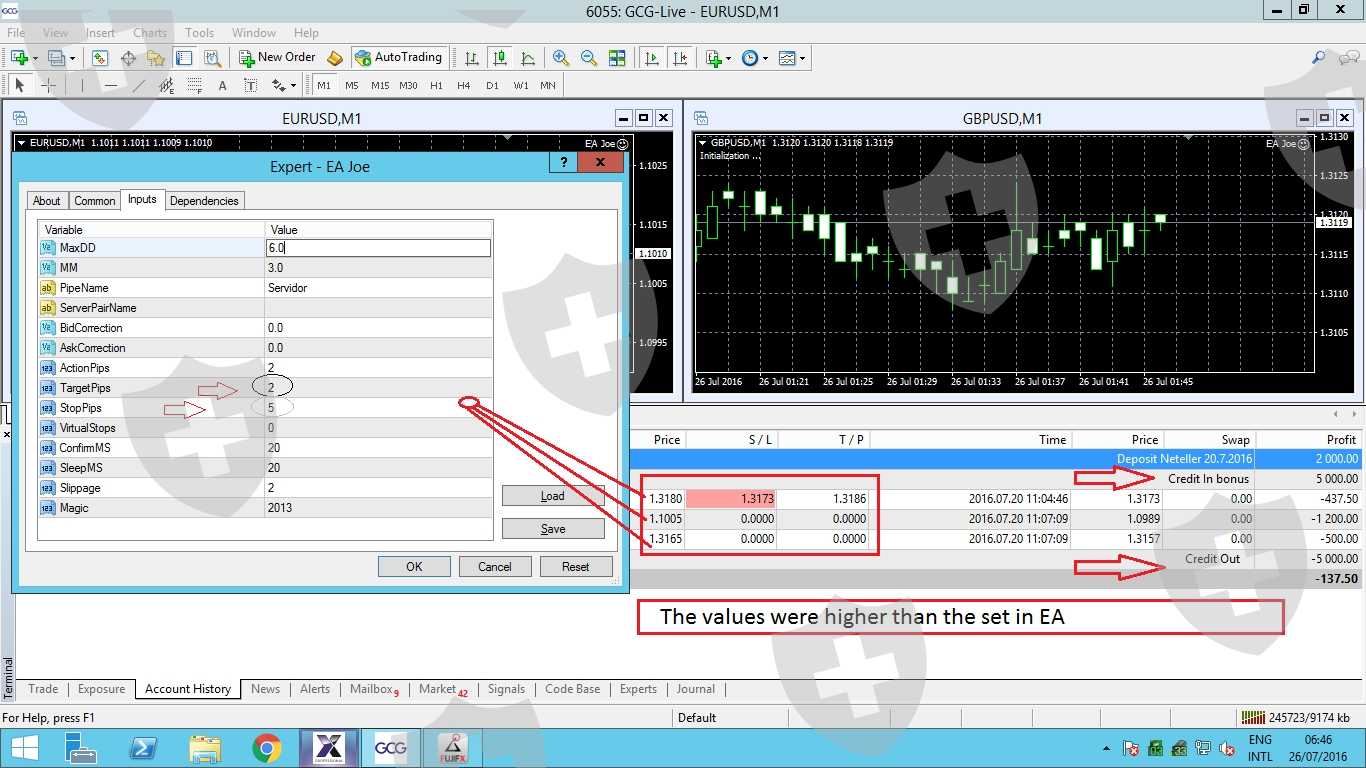Viewport: 1366px width, 768px height.
Task: Launch MetaEditor from the toolbar
Action: pyautogui.click(x=335, y=58)
